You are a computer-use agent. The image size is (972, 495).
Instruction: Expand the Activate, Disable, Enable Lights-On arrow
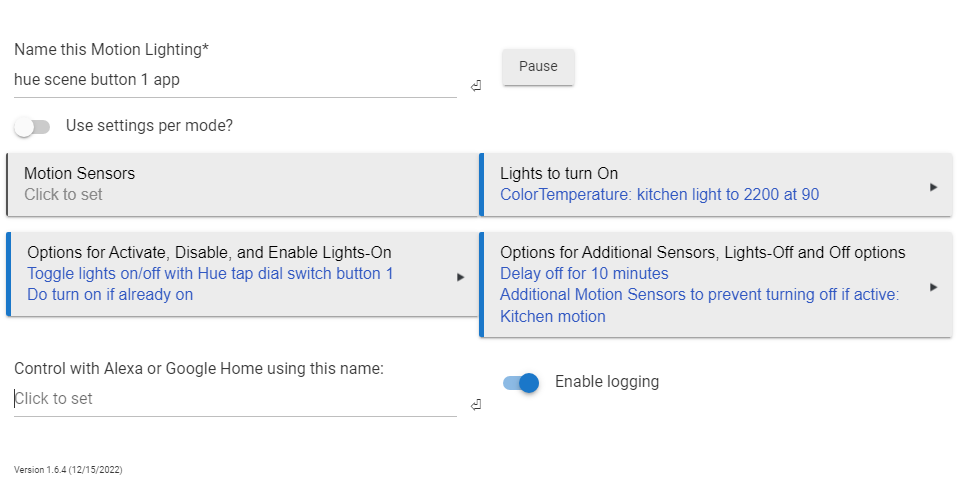click(x=461, y=277)
